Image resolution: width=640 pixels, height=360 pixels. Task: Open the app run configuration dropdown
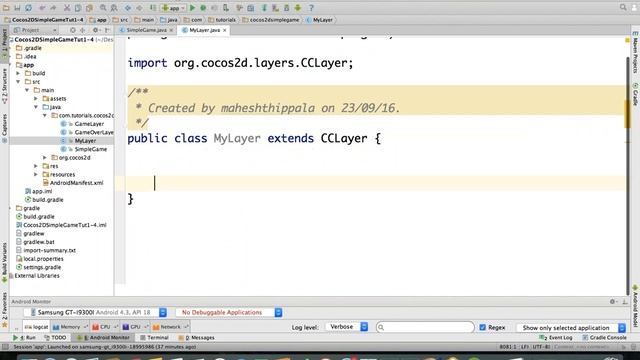173,8
